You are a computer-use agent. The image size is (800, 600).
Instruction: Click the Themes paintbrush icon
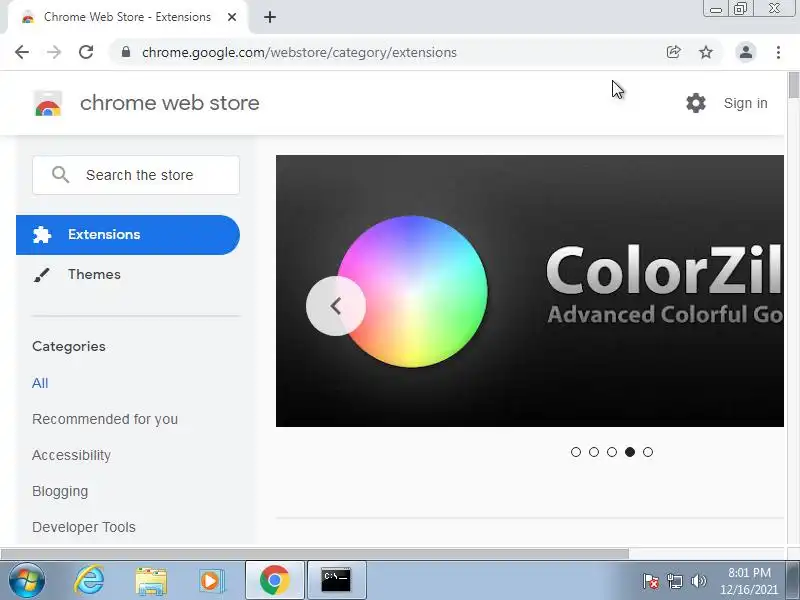41,275
